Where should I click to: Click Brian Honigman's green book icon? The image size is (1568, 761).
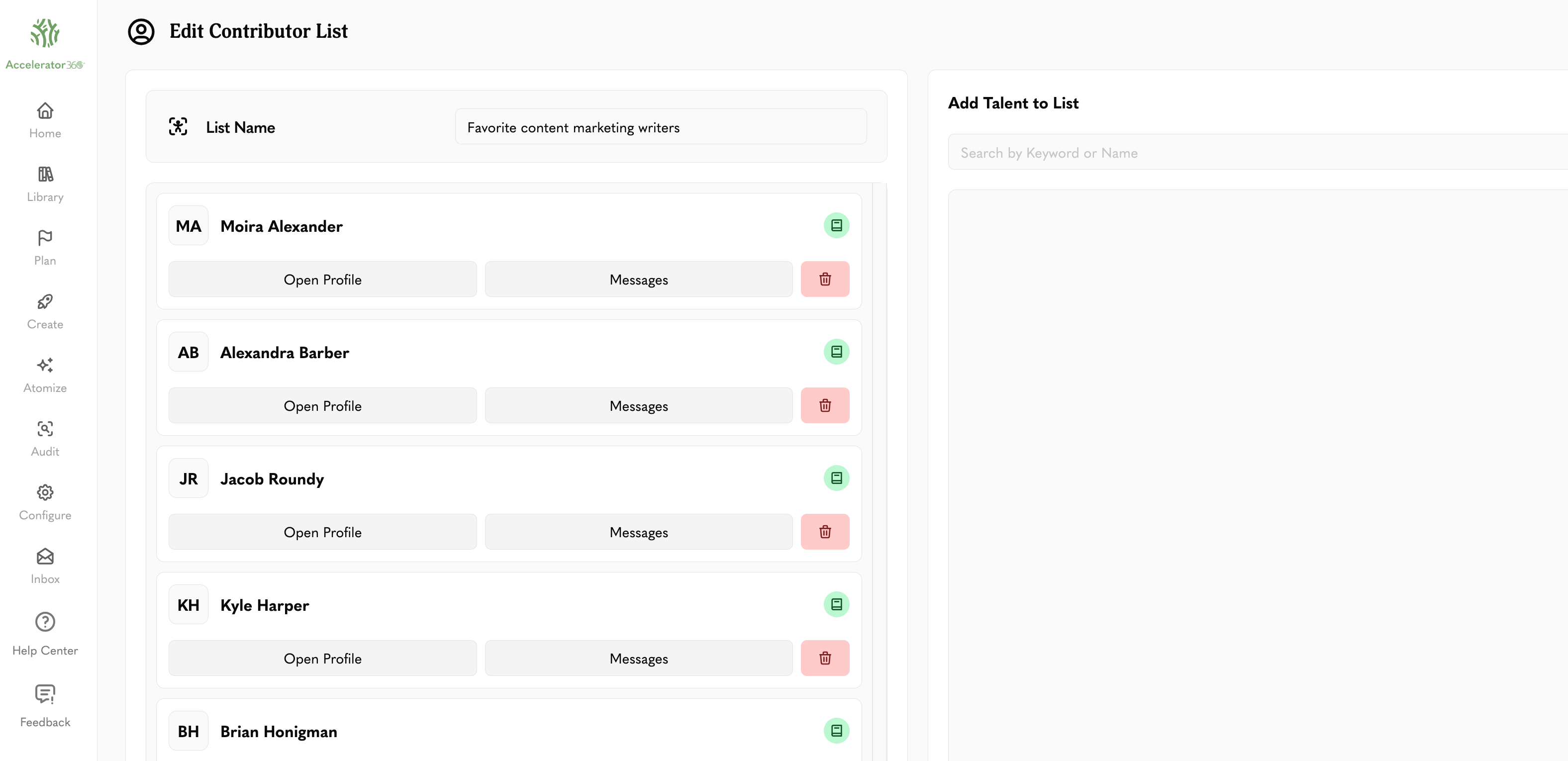(836, 730)
